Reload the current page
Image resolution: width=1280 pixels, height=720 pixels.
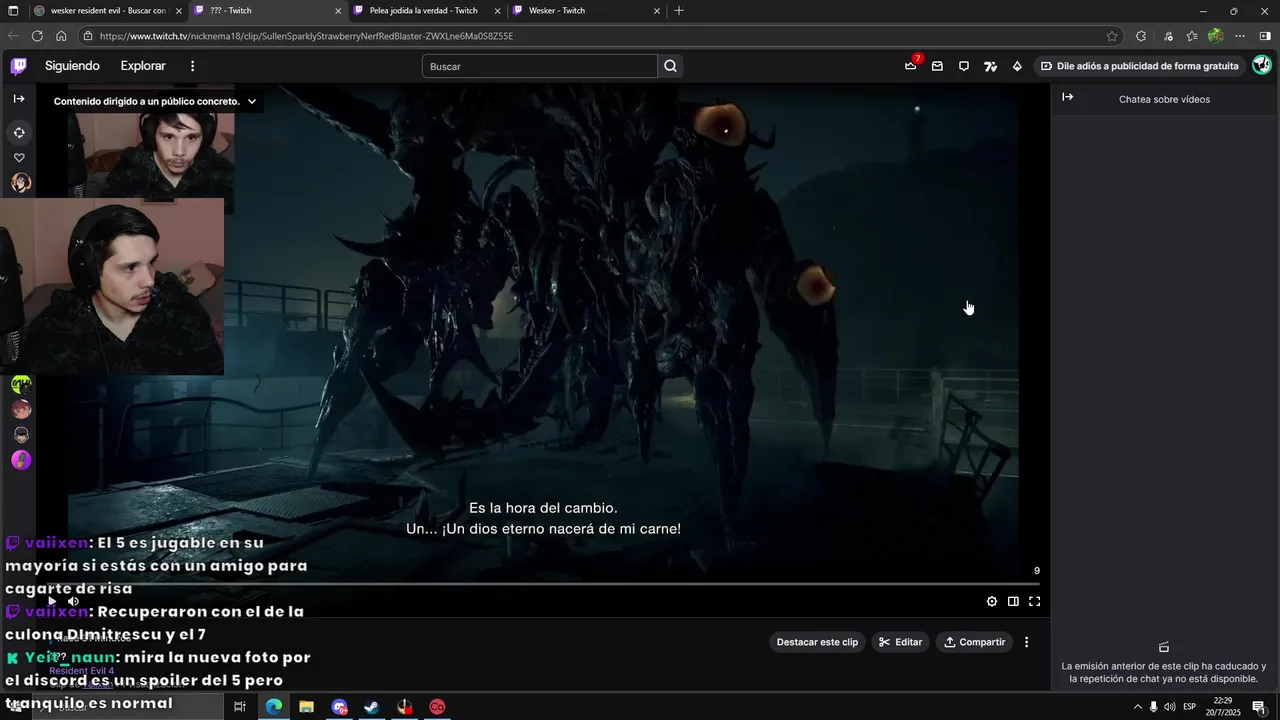(37, 36)
